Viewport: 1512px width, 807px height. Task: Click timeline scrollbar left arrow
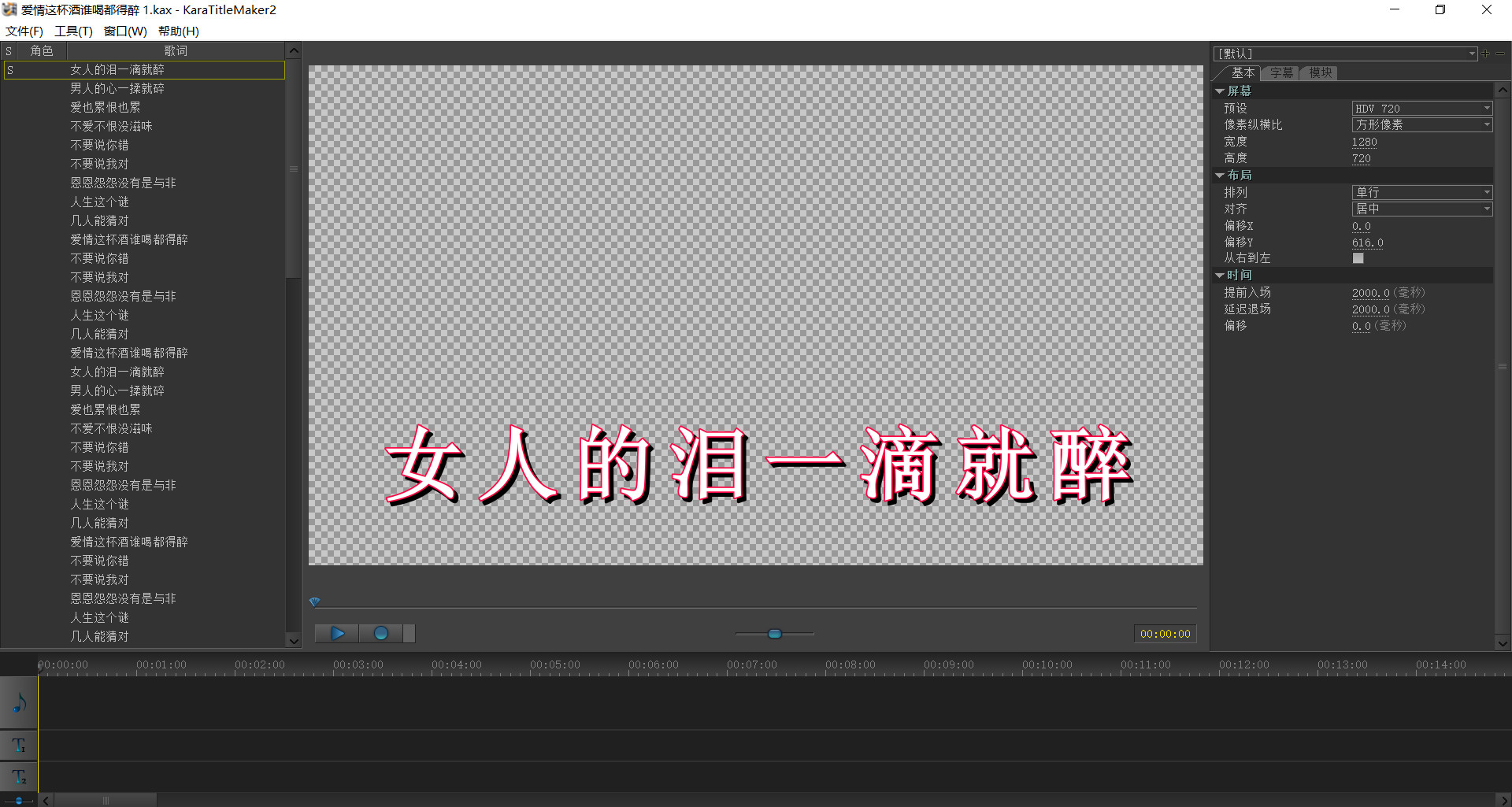tap(46, 801)
